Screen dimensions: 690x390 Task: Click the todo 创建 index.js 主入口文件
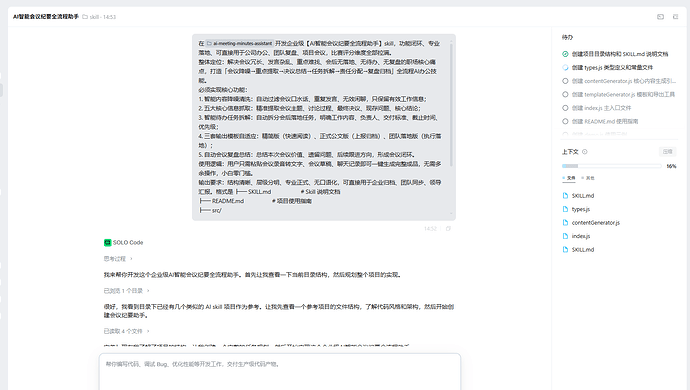click(601, 108)
